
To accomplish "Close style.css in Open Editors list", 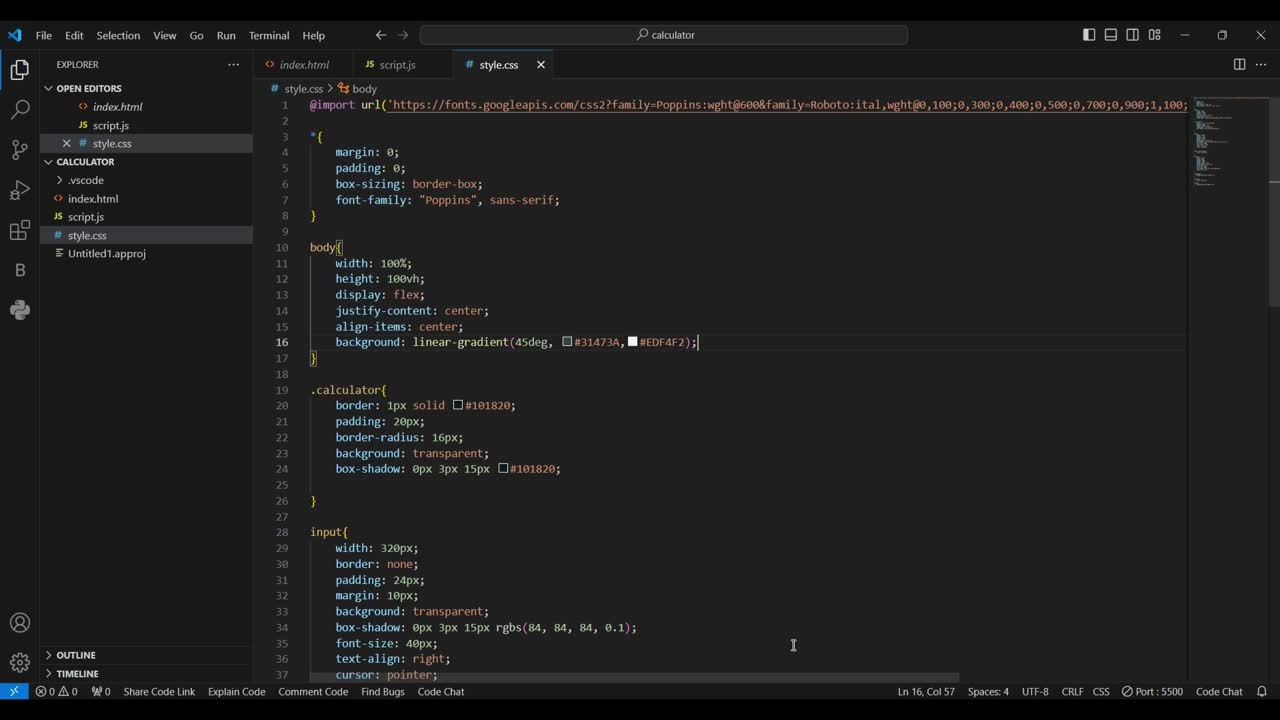I will pyautogui.click(x=66, y=143).
